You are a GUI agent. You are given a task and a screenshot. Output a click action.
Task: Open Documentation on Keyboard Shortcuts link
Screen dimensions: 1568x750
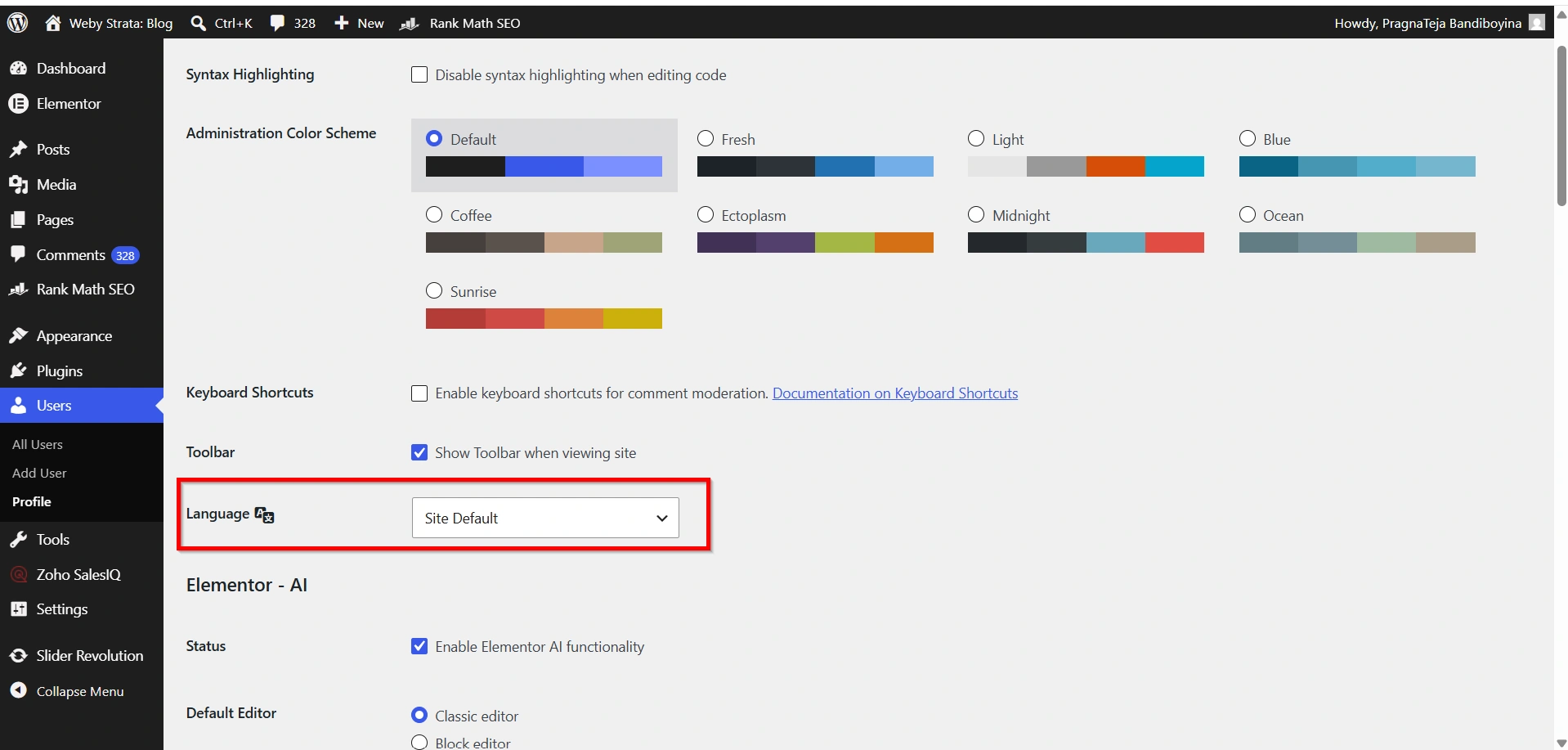click(895, 393)
